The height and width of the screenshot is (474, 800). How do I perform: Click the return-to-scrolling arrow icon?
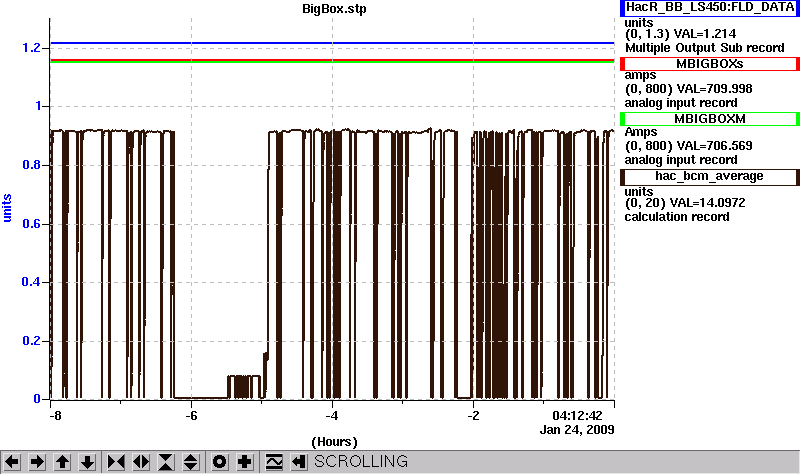pyautogui.click(x=299, y=462)
